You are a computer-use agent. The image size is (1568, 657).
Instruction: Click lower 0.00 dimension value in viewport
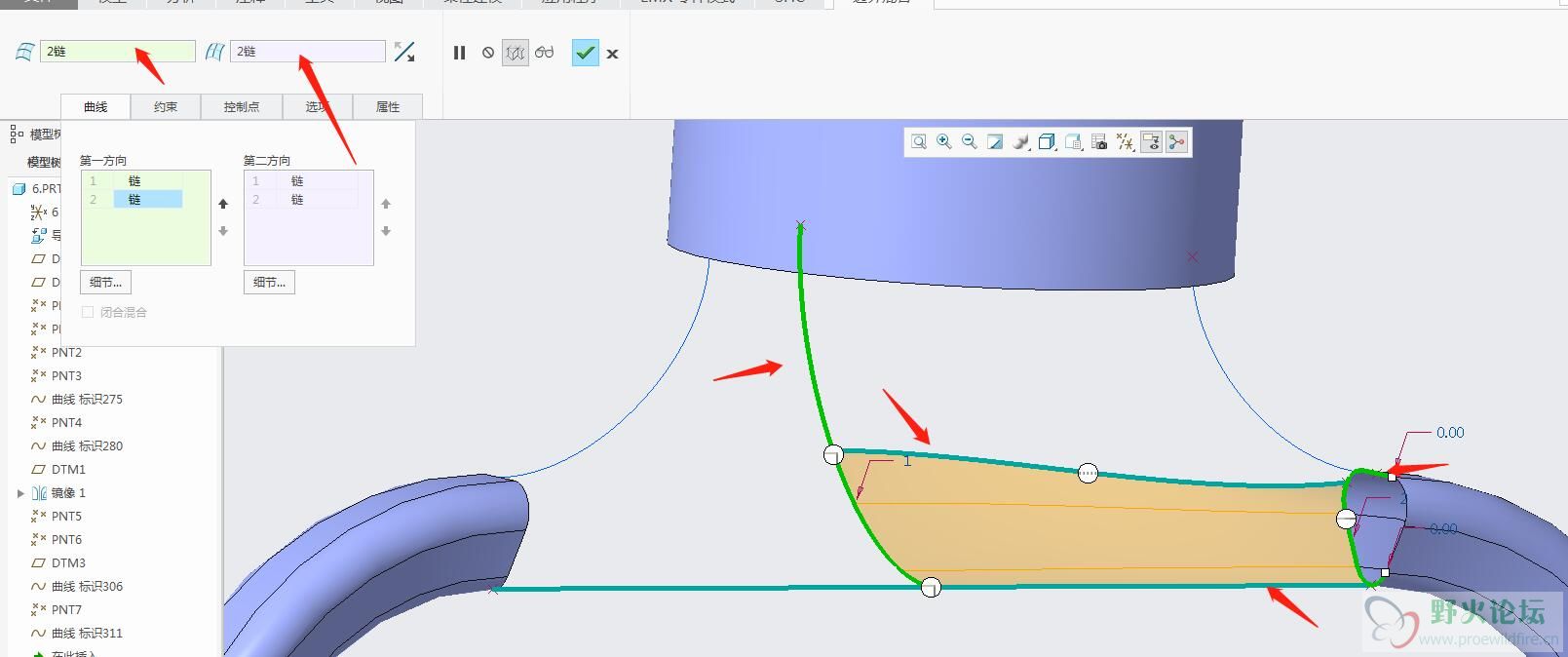click(1443, 528)
